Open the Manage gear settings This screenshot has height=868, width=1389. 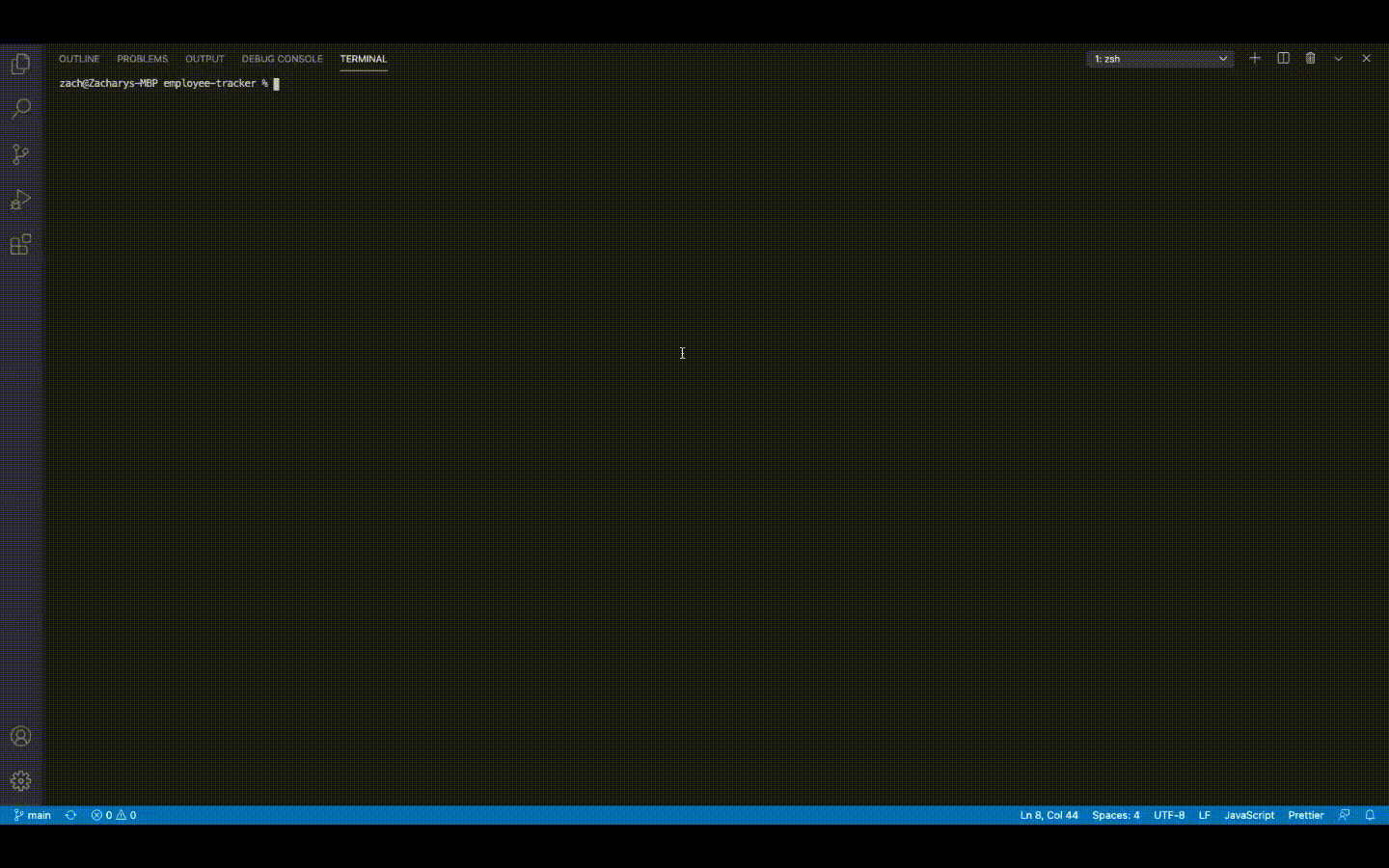[x=20, y=781]
